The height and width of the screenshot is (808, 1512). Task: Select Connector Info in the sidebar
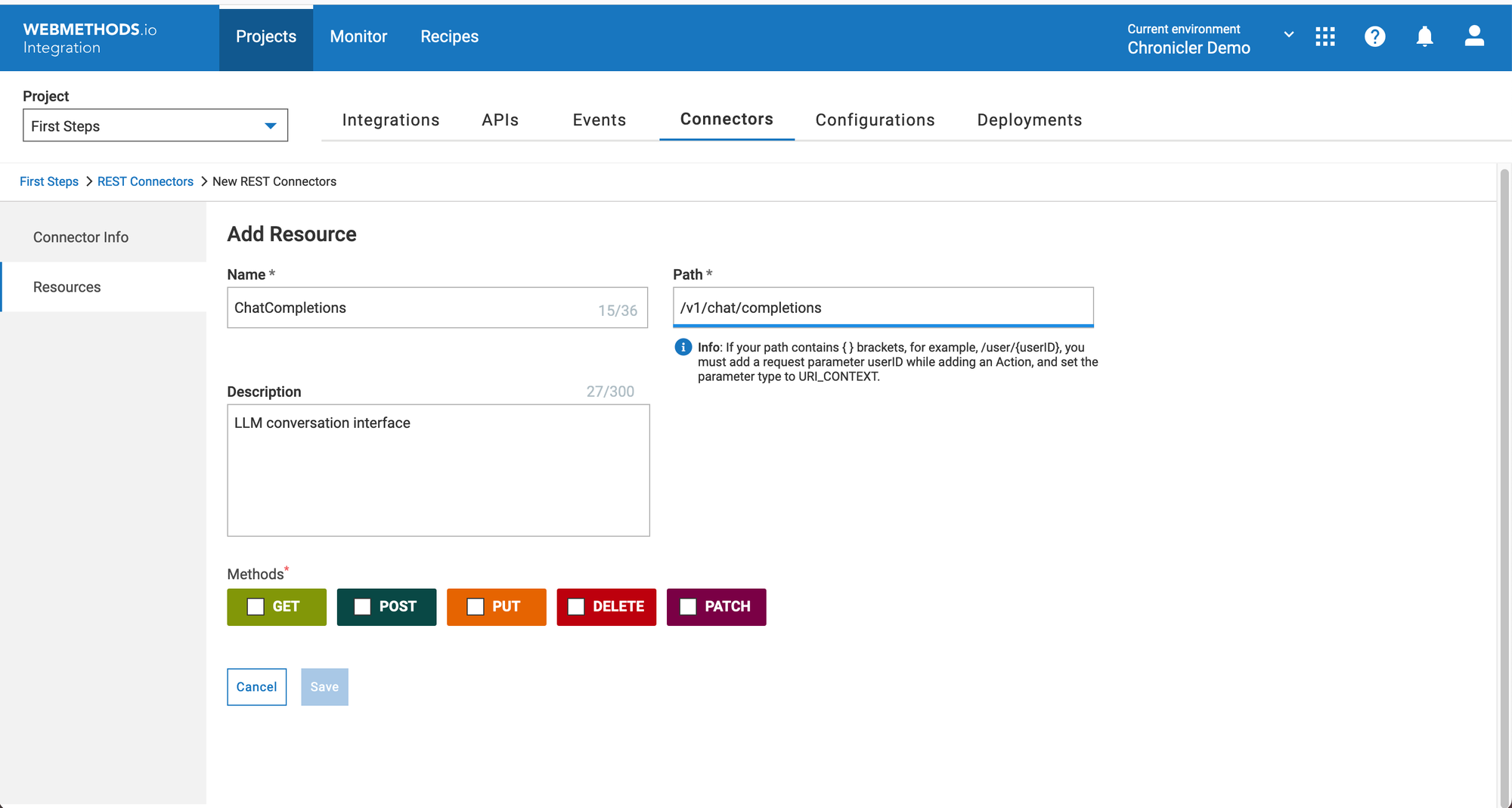pos(81,237)
